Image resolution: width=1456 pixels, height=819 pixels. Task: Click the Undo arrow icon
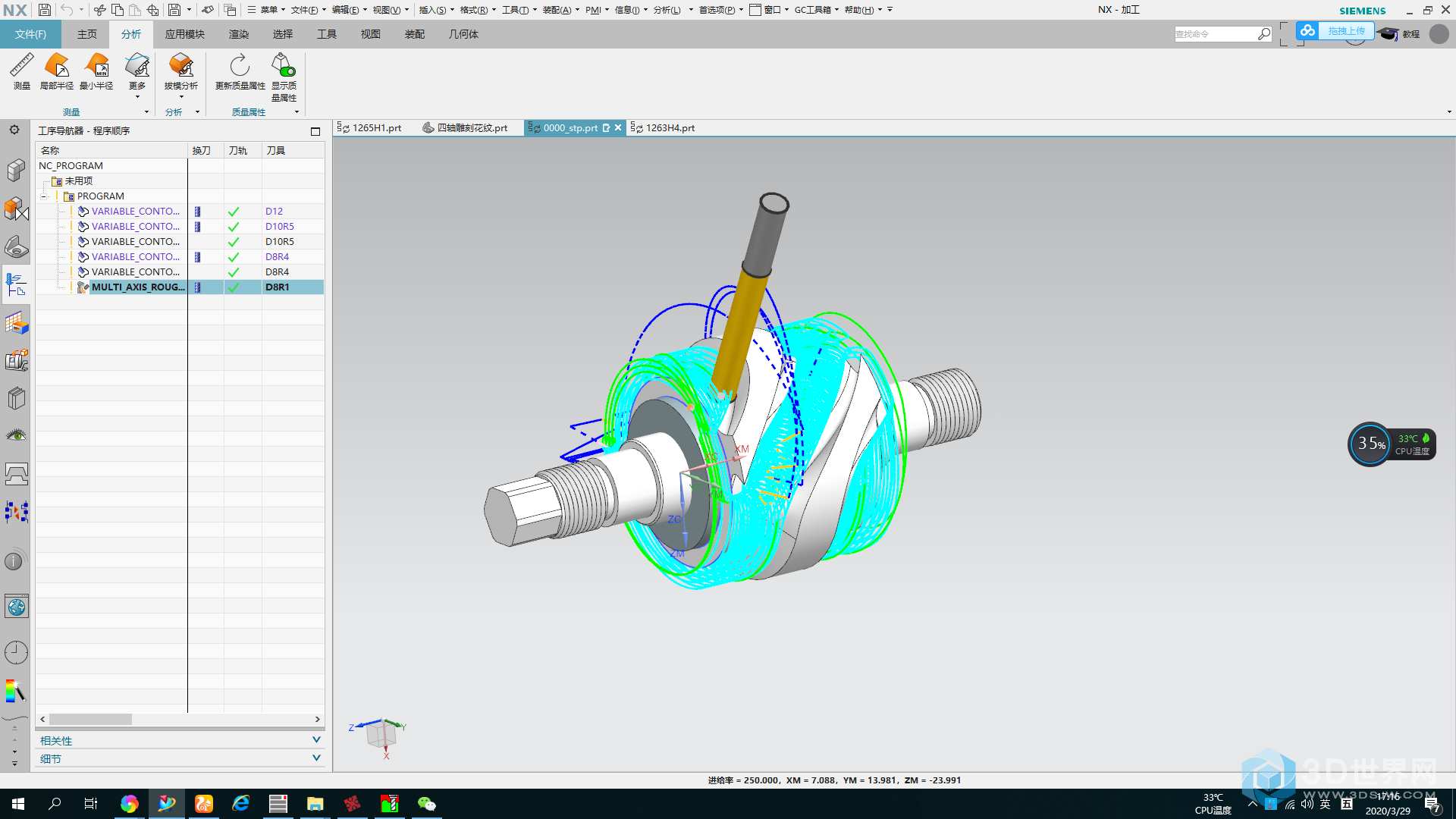click(67, 10)
